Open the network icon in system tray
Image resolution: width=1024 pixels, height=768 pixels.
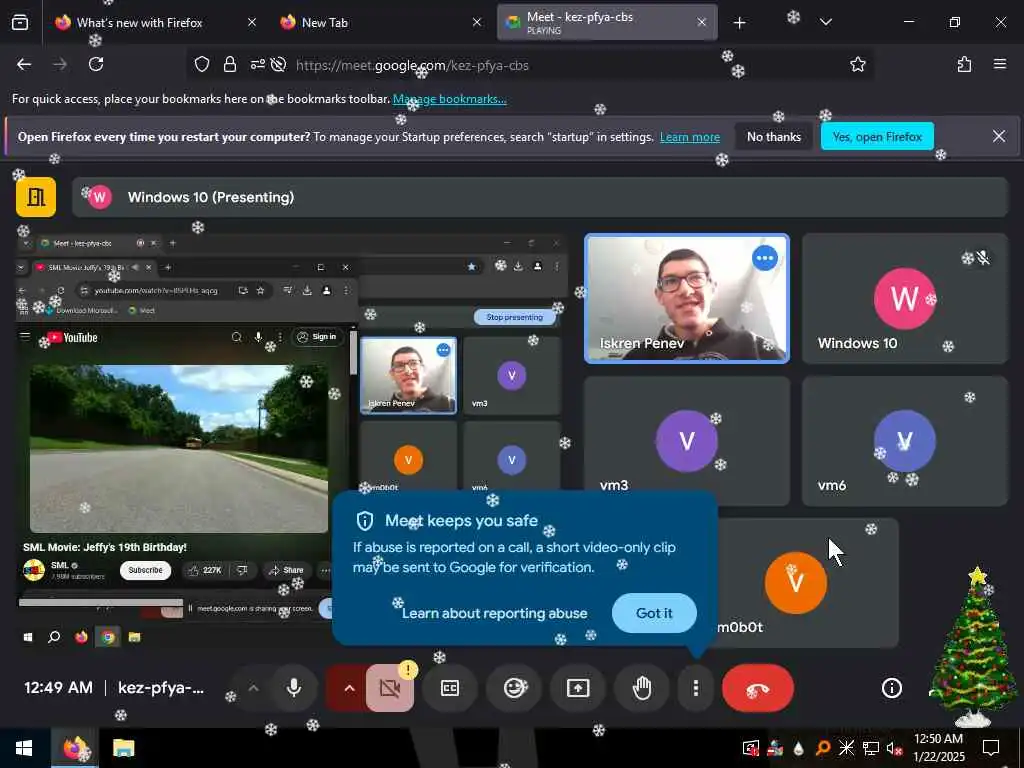click(x=871, y=748)
